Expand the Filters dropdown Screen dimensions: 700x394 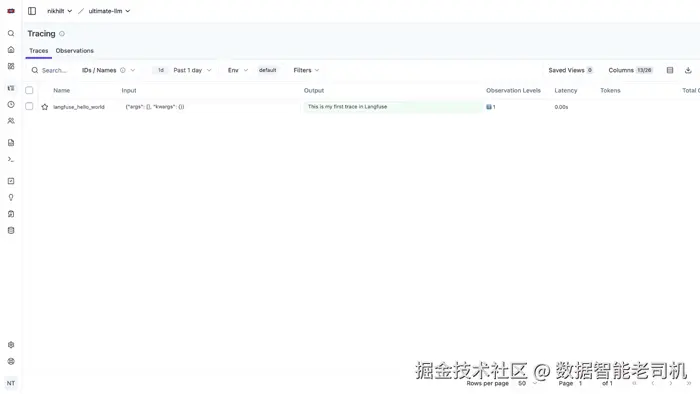(x=306, y=70)
